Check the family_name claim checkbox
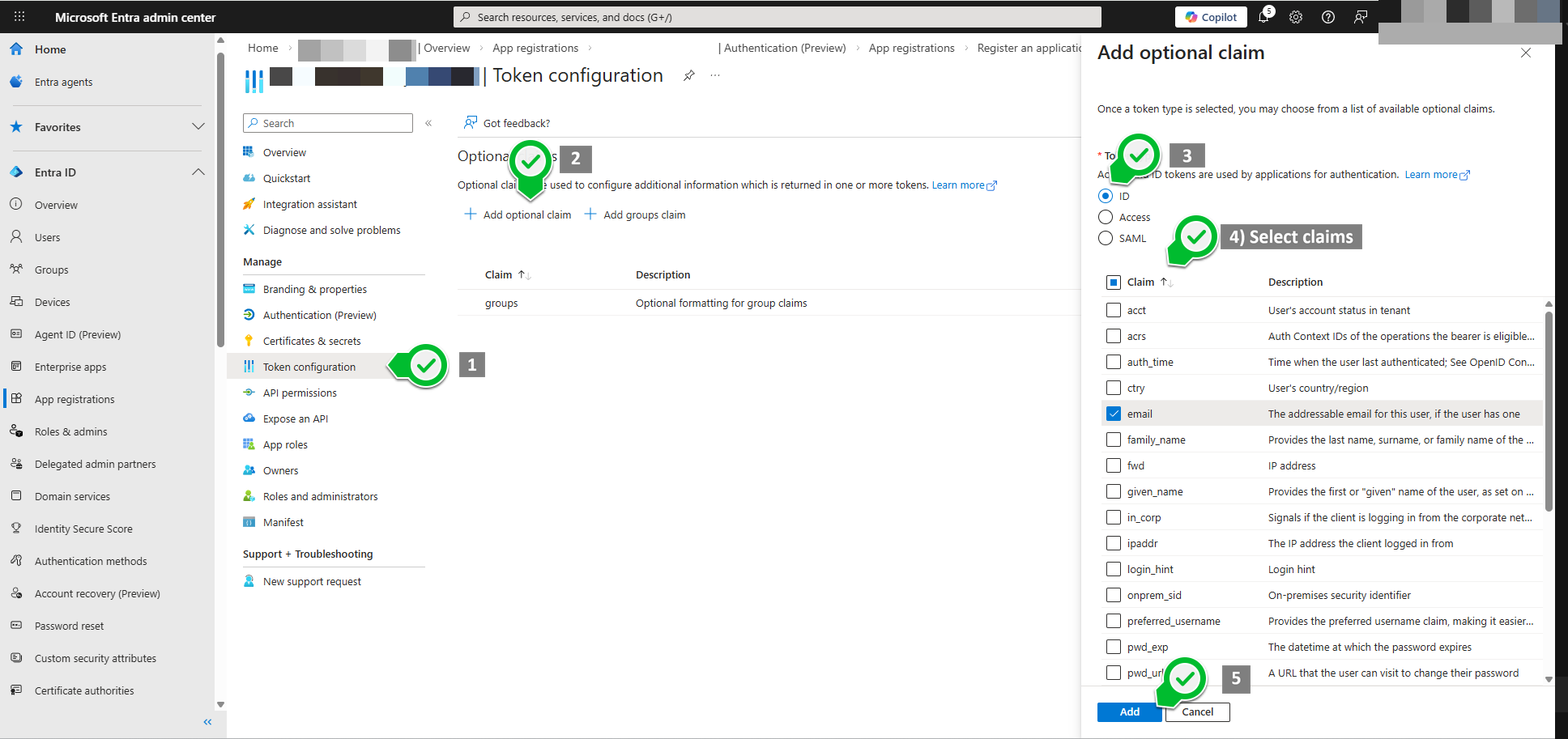 point(1114,440)
